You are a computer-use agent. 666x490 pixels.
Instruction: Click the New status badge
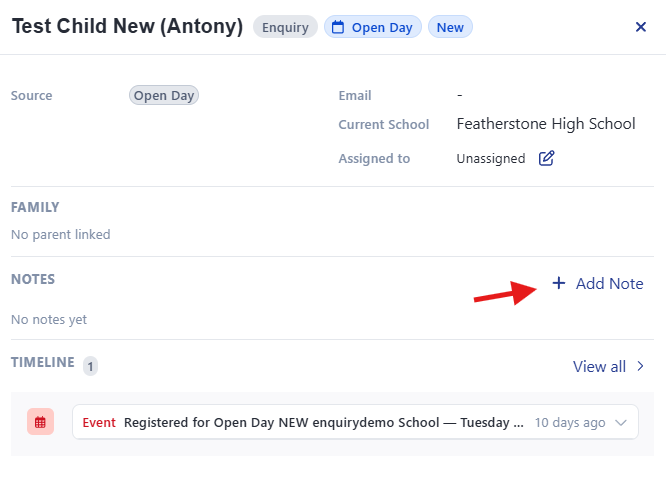pyautogui.click(x=450, y=27)
